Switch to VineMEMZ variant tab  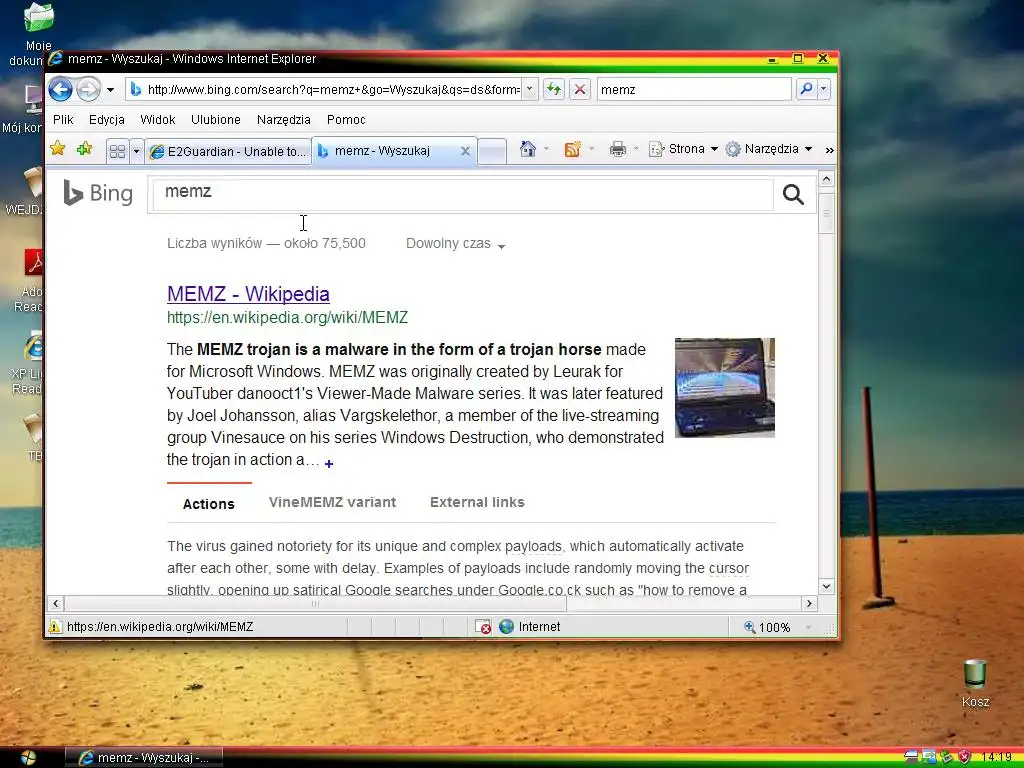tap(332, 502)
